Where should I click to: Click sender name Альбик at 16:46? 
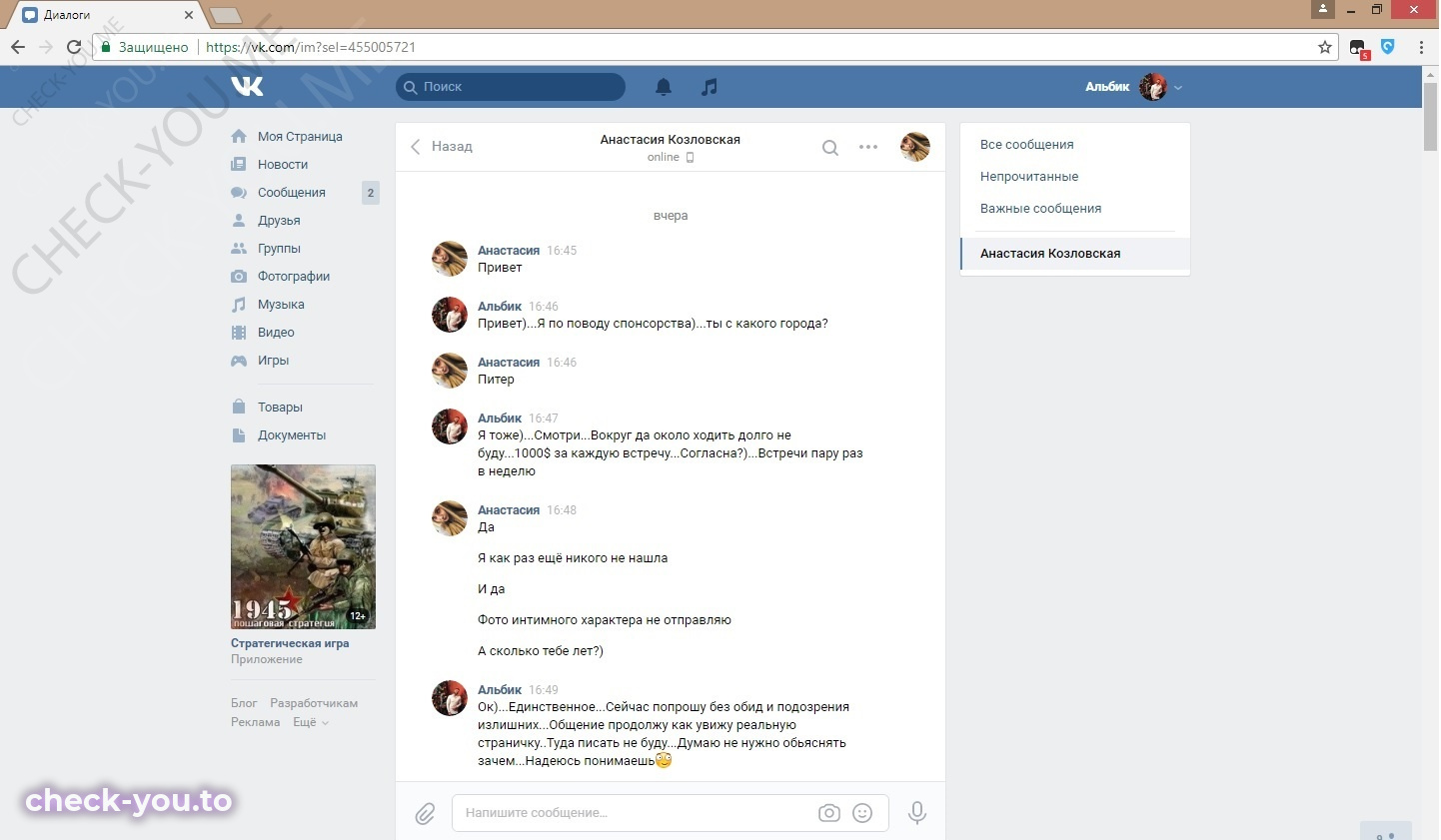(500, 307)
